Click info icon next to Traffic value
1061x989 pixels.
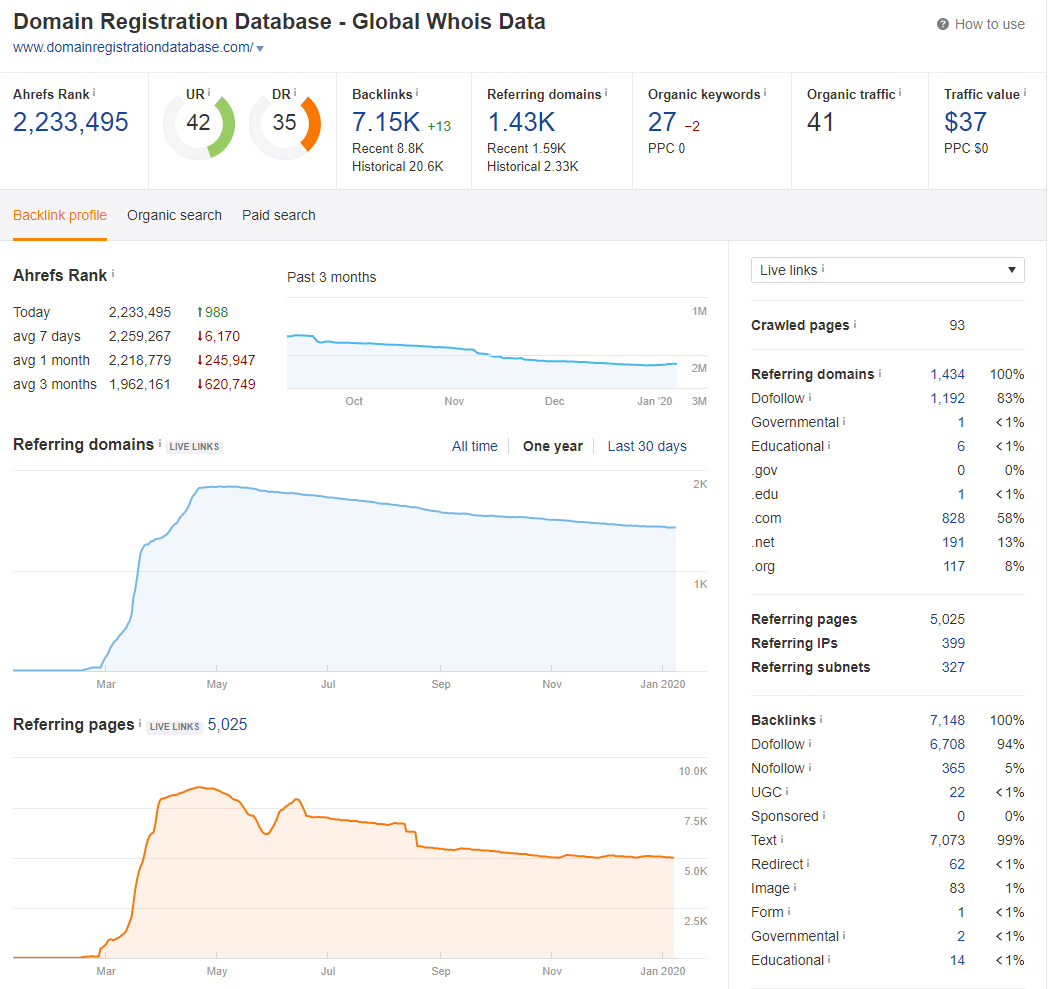pos(1024,93)
